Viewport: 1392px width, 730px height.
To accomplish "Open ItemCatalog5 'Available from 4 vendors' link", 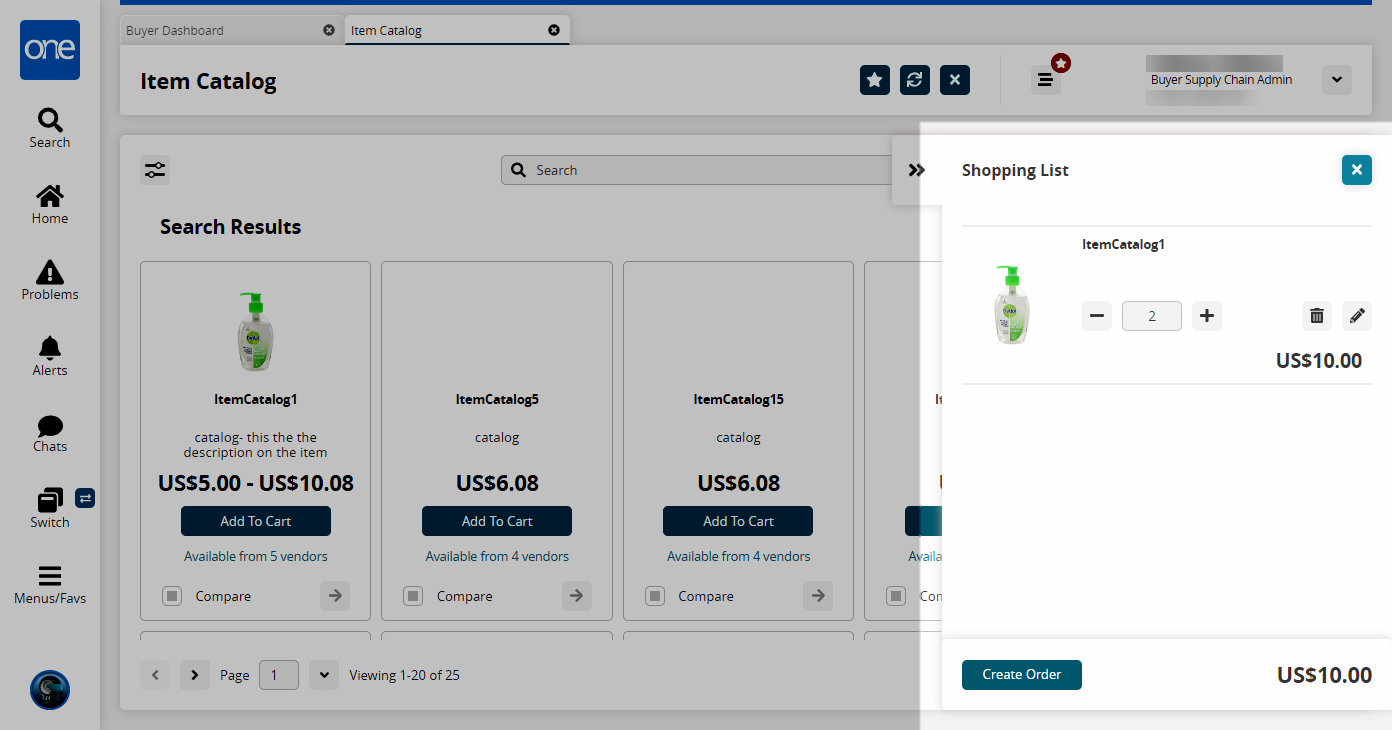I will [497, 556].
